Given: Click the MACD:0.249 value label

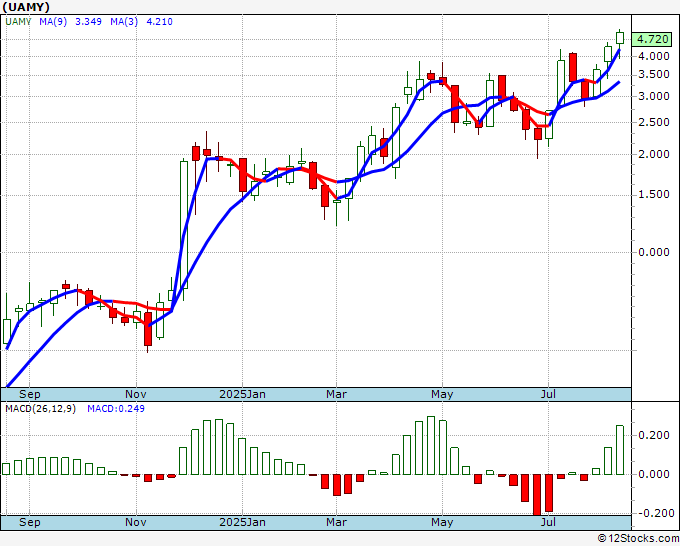Looking at the screenshot, I should point(116,409).
